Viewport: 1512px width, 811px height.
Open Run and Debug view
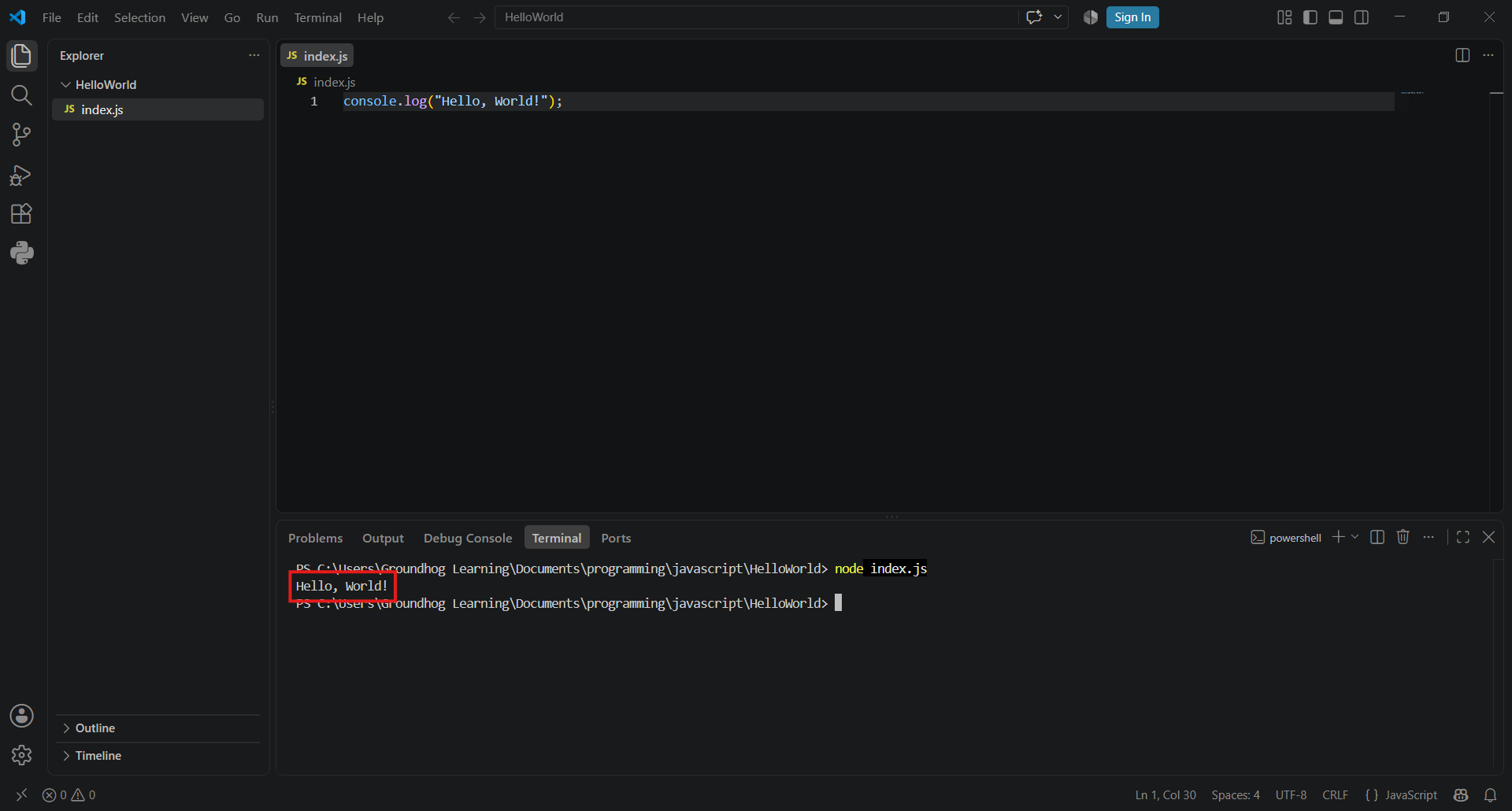click(21, 175)
